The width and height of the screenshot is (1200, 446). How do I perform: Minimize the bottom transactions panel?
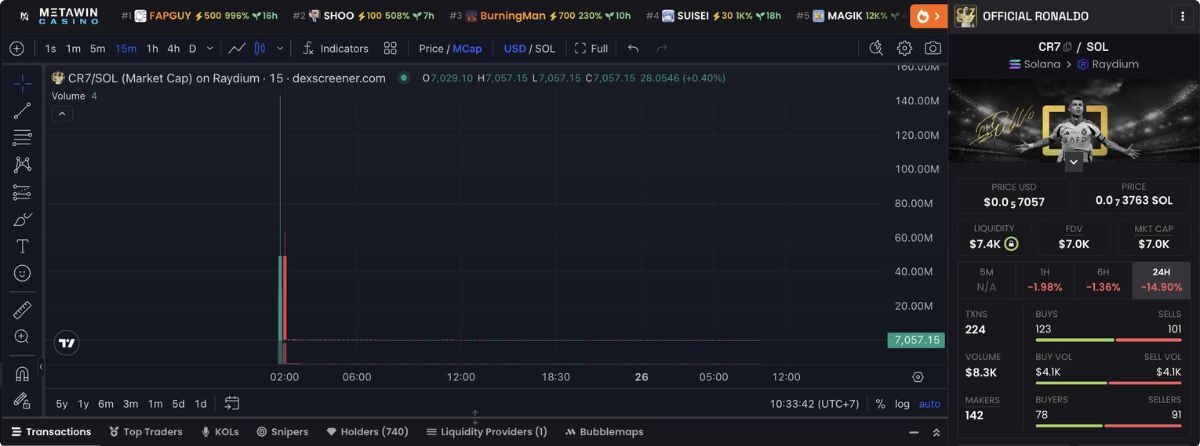[914, 432]
